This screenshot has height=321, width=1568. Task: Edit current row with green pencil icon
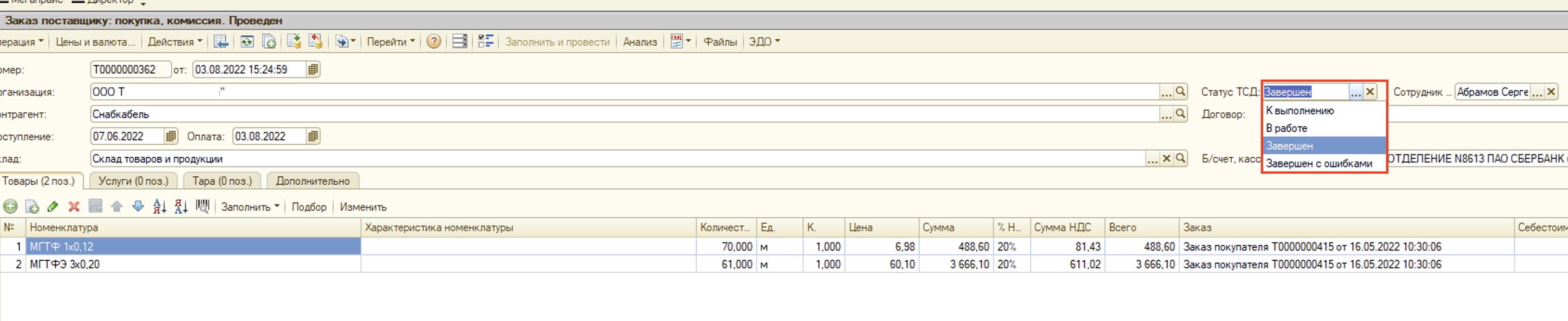tap(53, 207)
